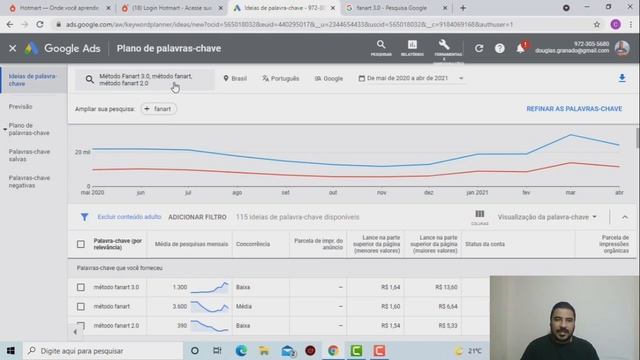Download keyword ideas with the download icon
The width and height of the screenshot is (640, 360).
(622, 78)
